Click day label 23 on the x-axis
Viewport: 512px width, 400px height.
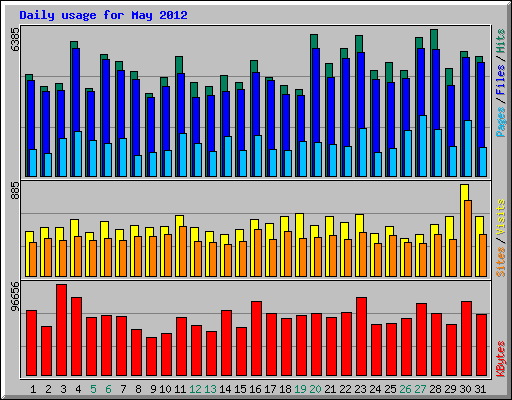pyautogui.click(x=360, y=389)
